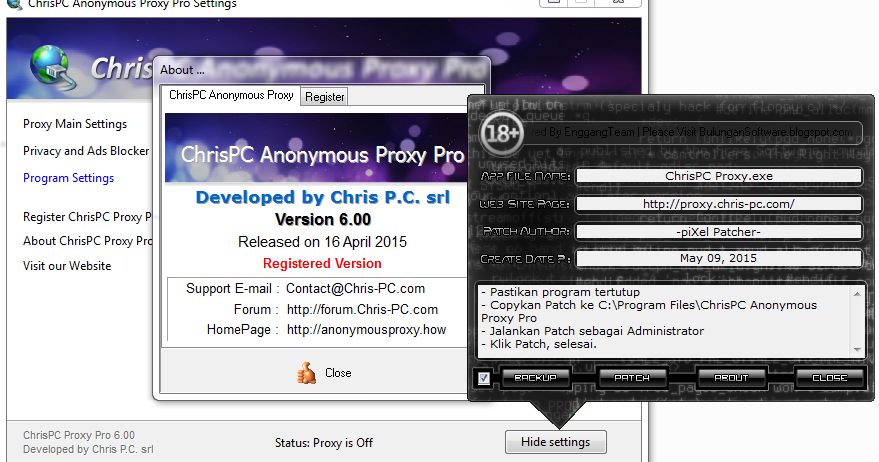Click Released on 16 April 2015 text
The width and height of the screenshot is (879, 462).
click(322, 242)
